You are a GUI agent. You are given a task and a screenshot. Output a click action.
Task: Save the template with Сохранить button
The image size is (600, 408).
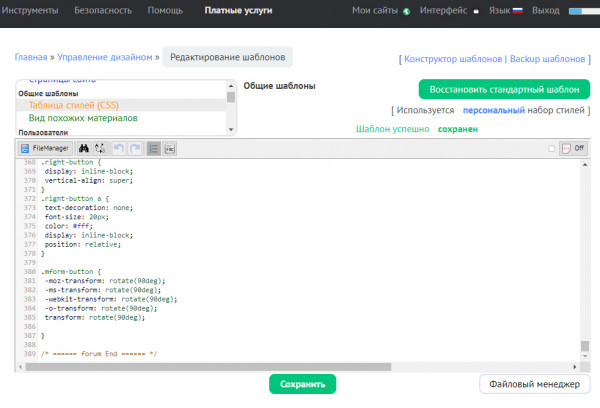tap(302, 384)
